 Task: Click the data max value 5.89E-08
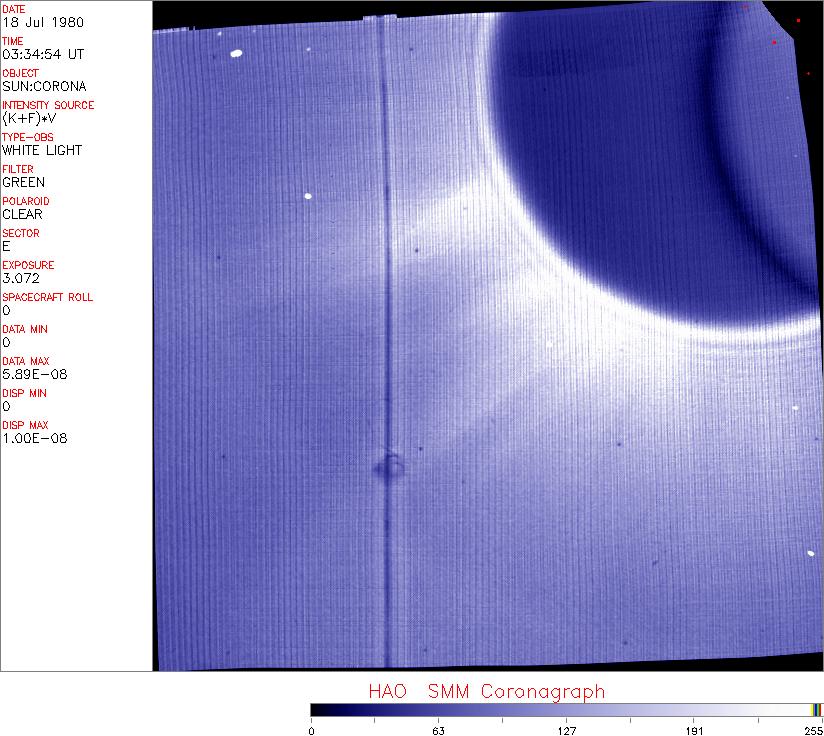pyautogui.click(x=35, y=374)
